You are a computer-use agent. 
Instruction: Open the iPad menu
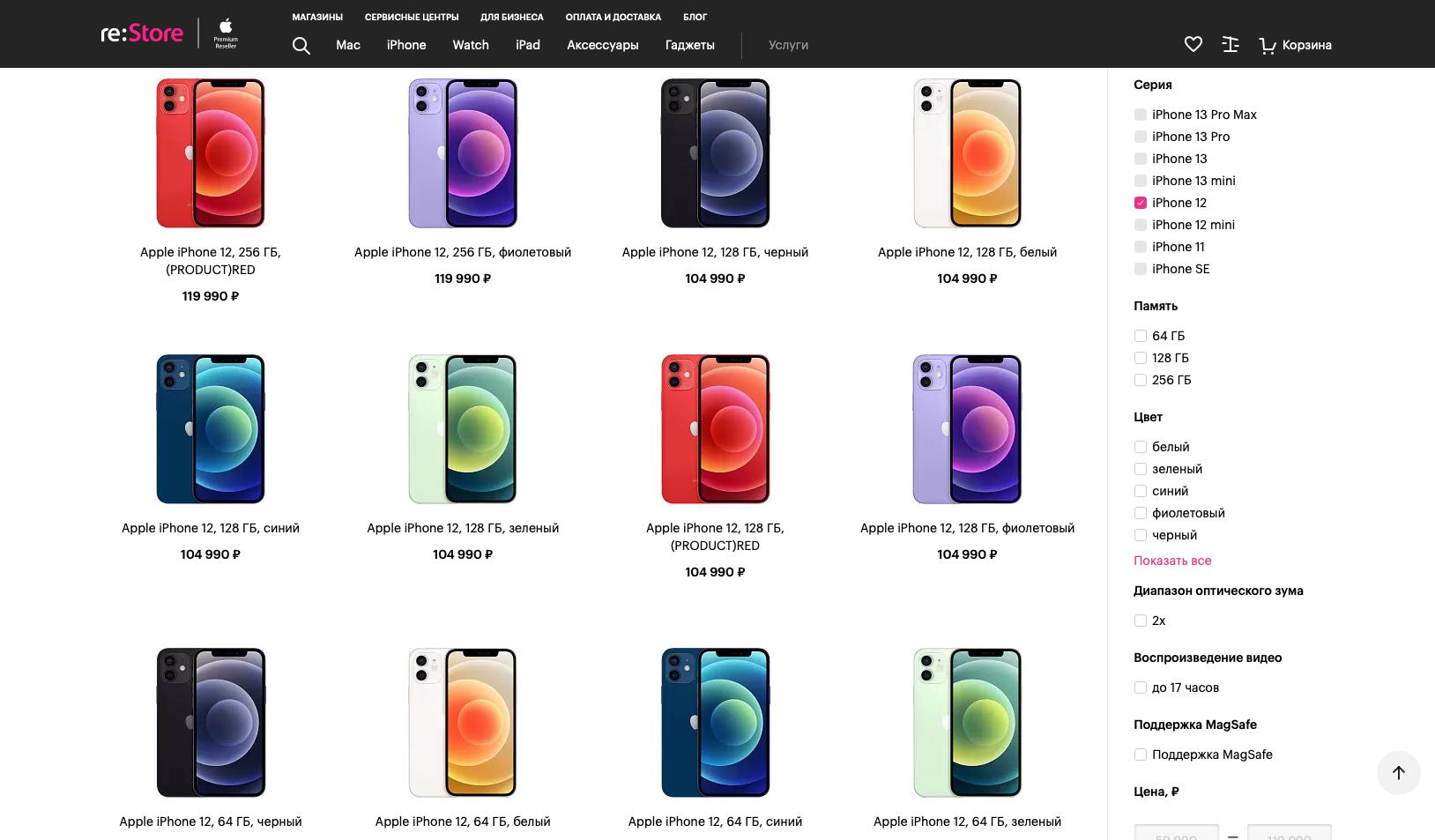click(528, 45)
